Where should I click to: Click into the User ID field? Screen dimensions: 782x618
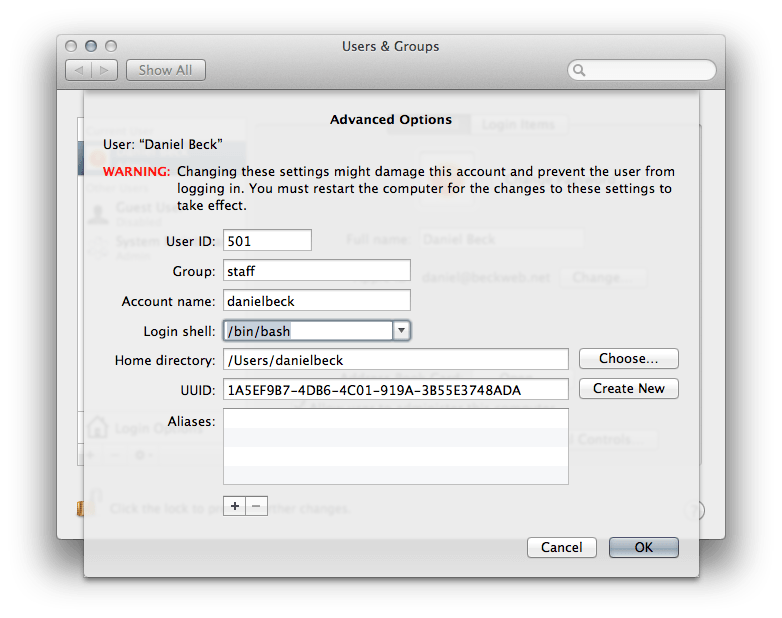(x=267, y=240)
